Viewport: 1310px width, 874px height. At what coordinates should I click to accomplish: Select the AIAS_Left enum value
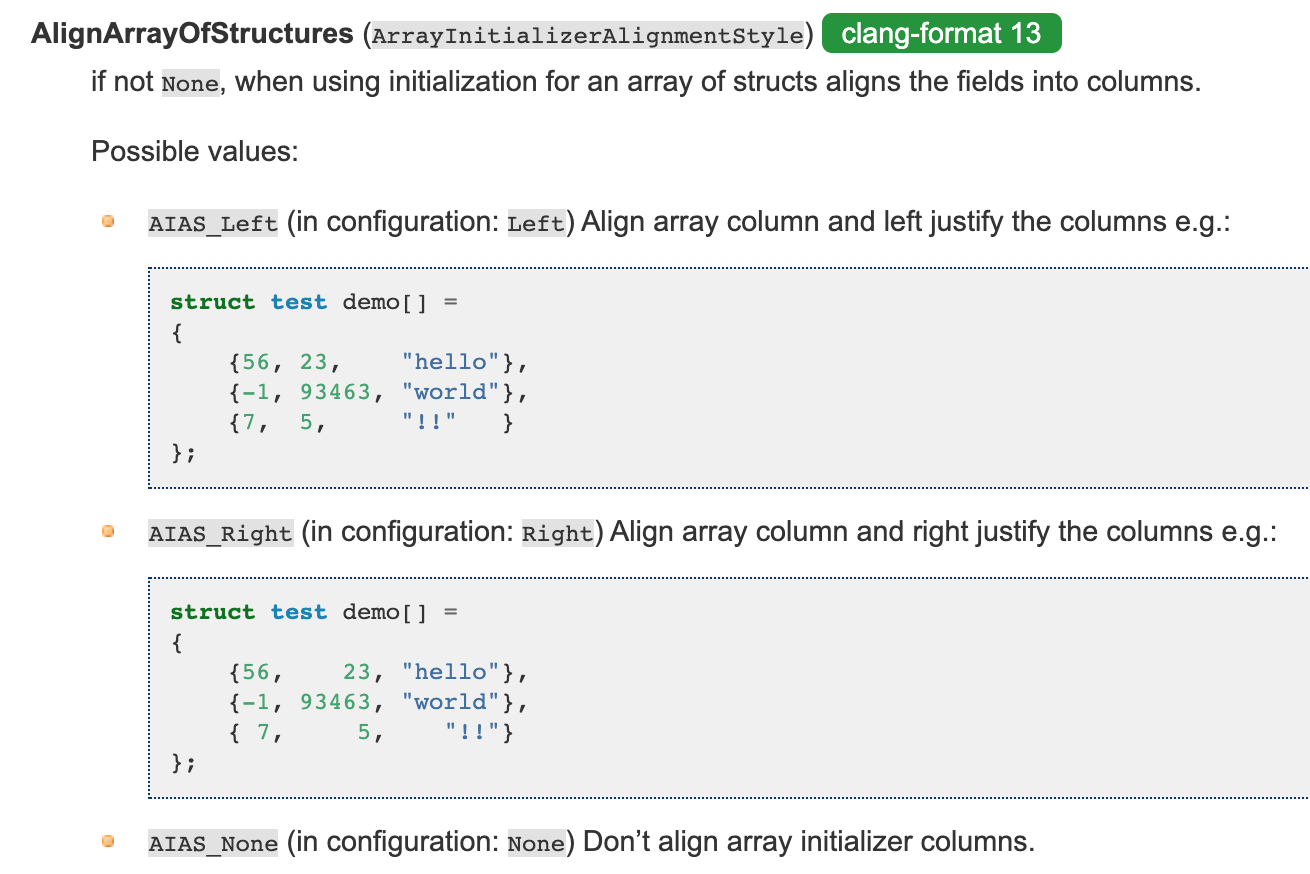click(x=213, y=223)
